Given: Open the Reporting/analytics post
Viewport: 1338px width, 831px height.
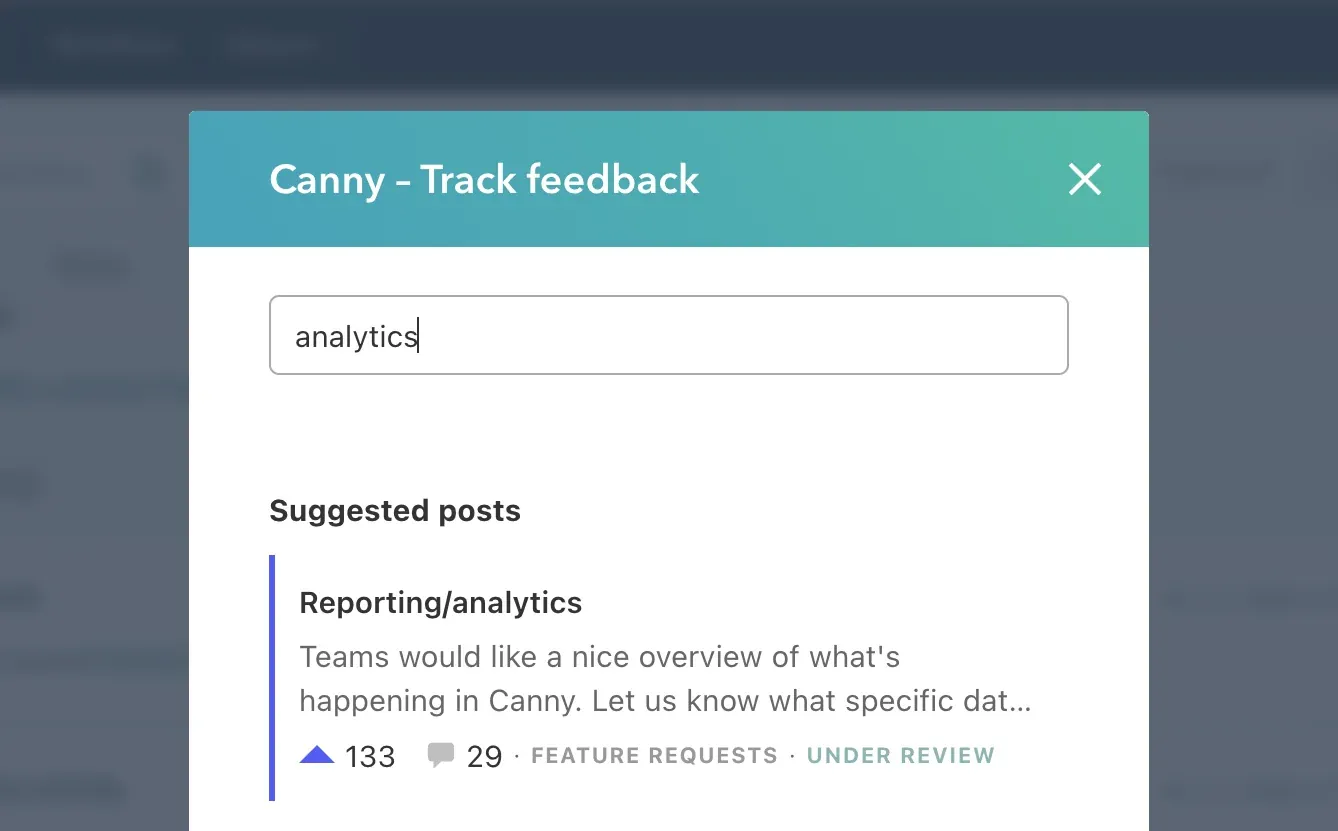Looking at the screenshot, I should tap(440, 602).
